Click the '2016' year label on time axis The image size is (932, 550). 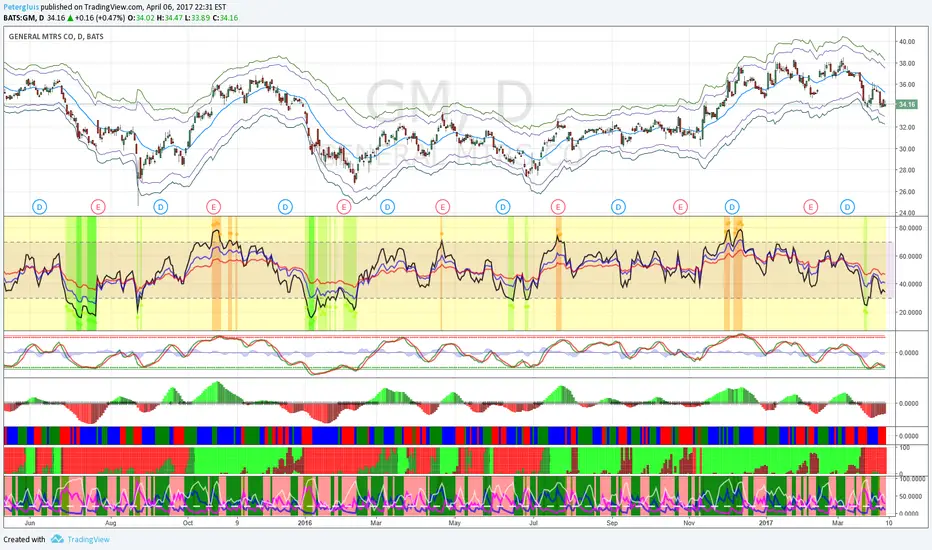(x=304, y=523)
